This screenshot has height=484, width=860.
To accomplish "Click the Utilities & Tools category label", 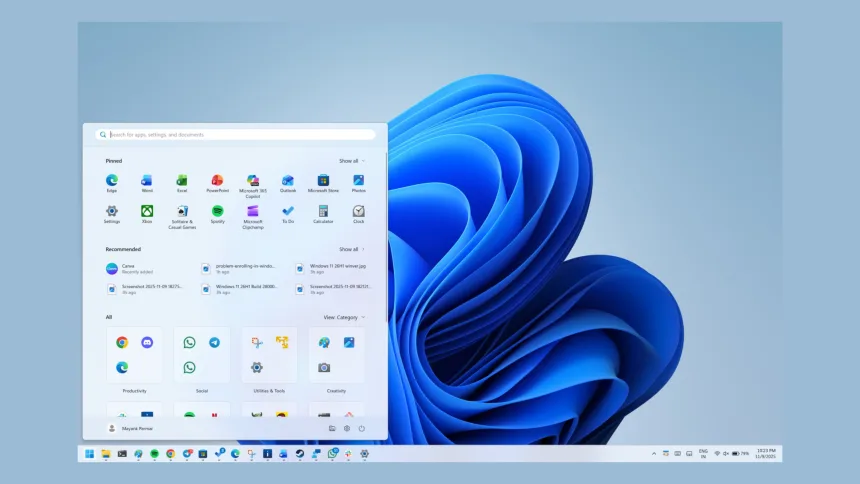I will 269,391.
